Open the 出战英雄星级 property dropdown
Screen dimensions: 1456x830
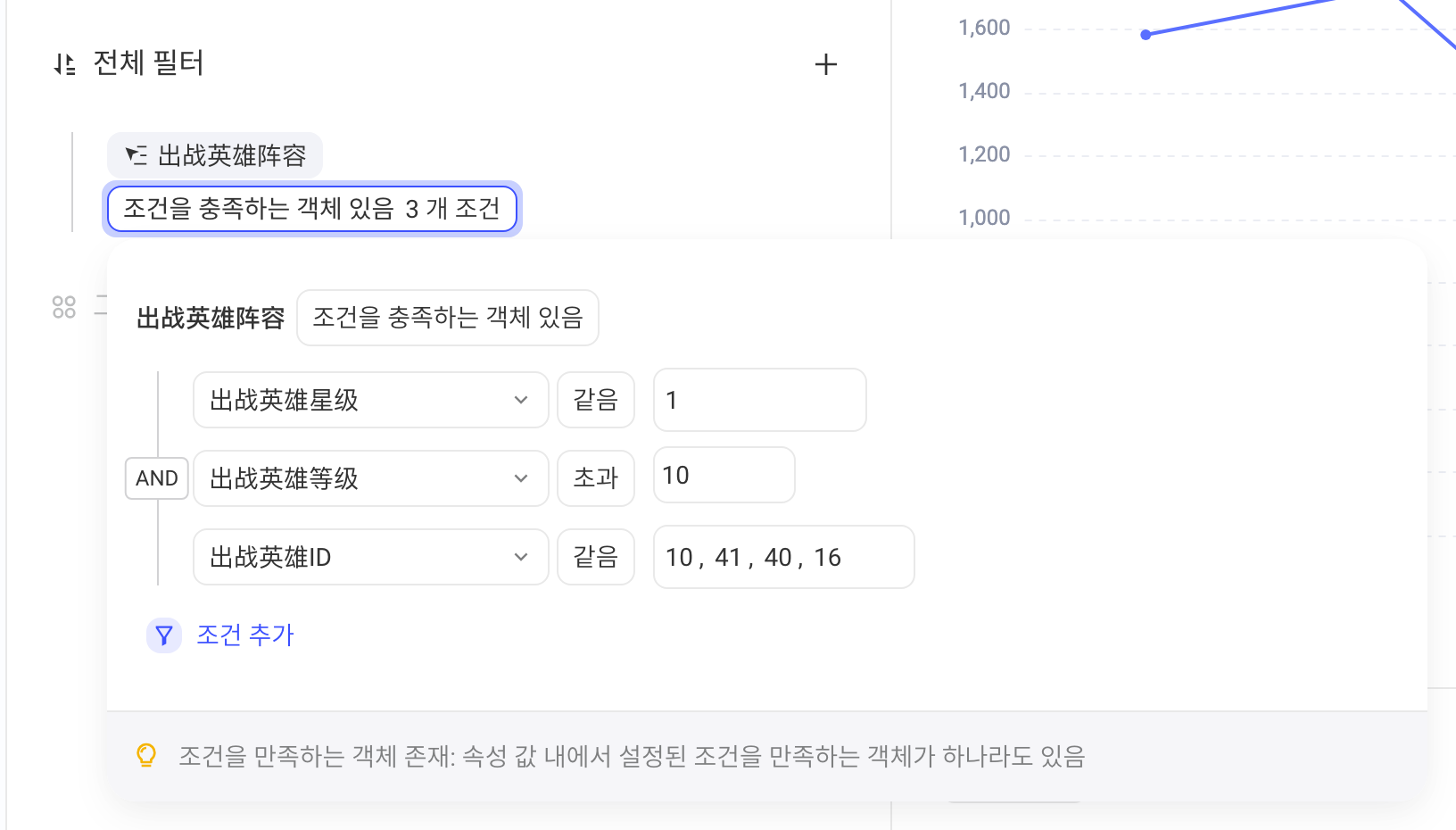371,400
